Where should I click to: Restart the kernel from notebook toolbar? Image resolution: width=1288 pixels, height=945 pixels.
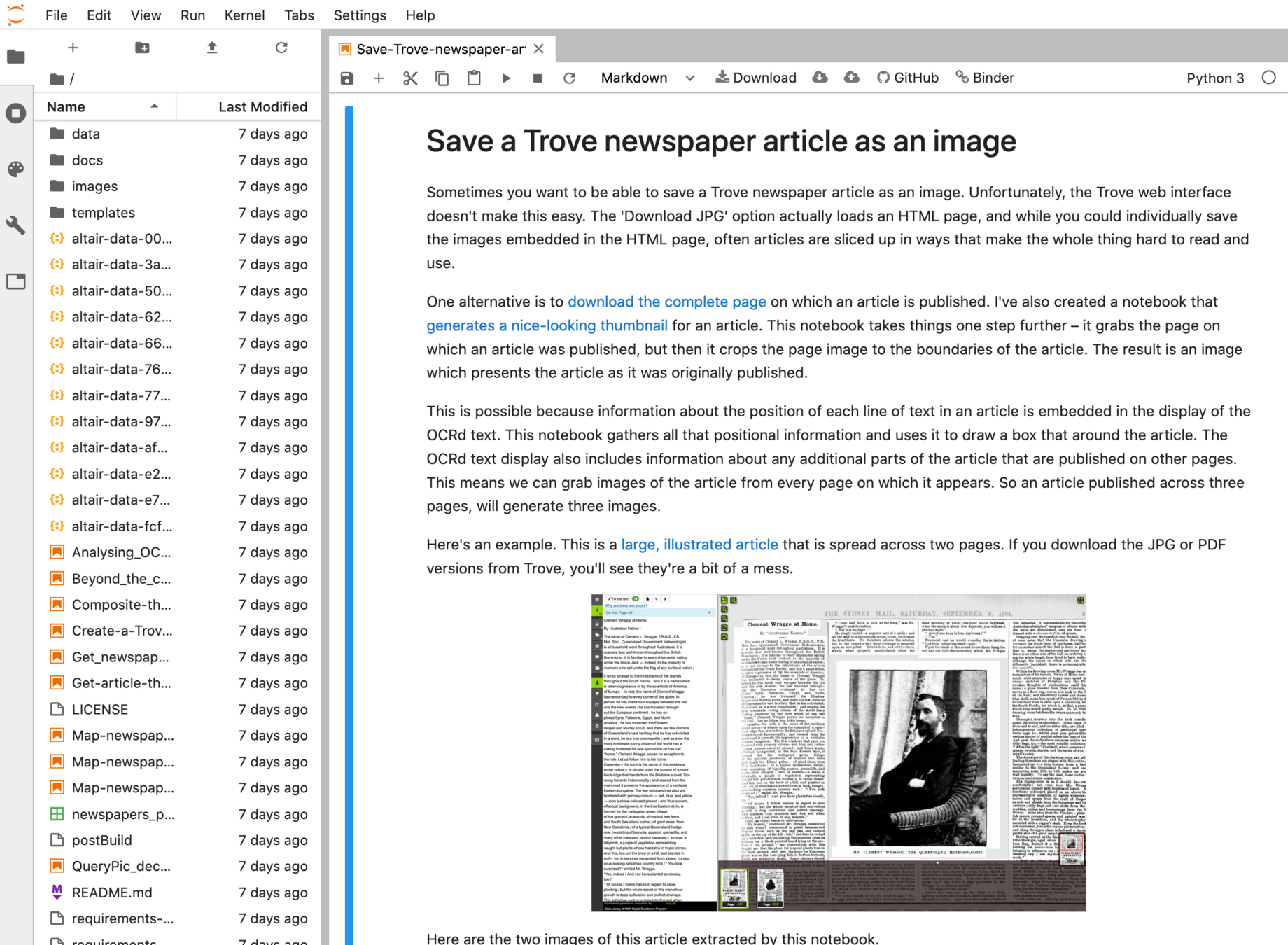click(569, 78)
